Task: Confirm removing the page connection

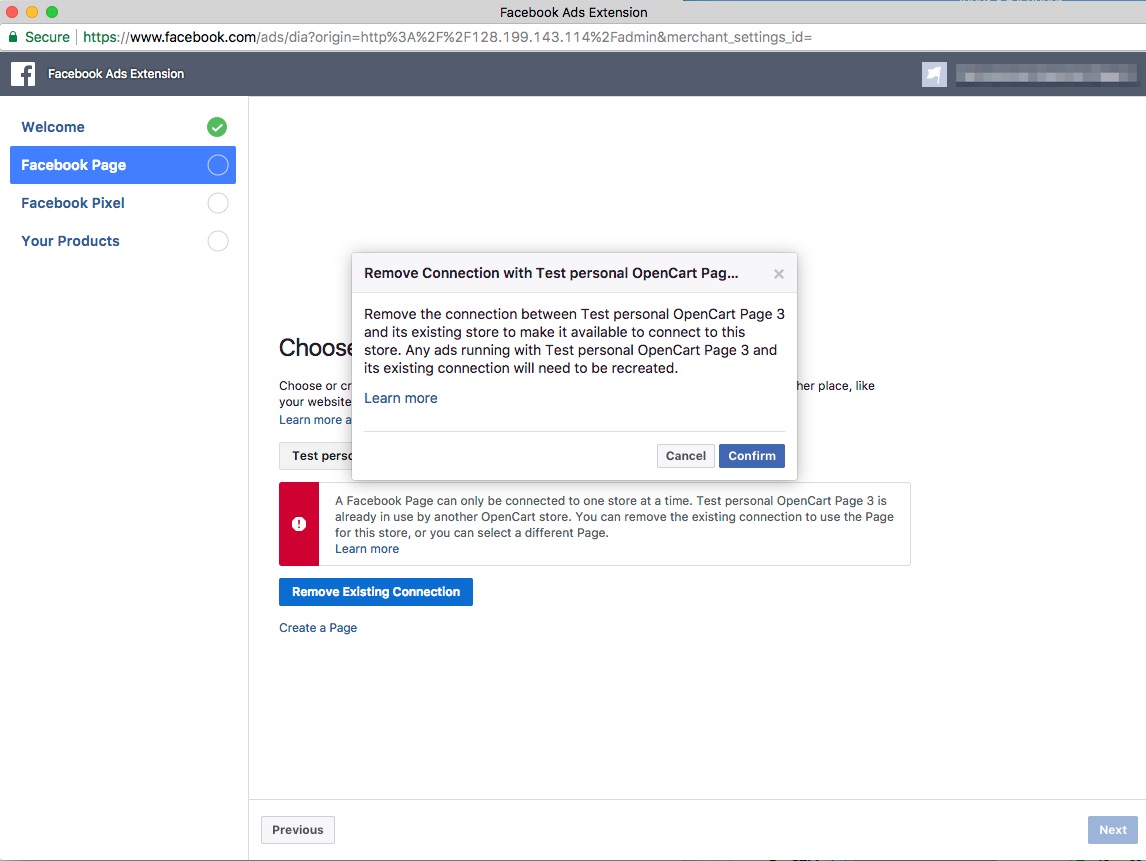Action: click(751, 456)
